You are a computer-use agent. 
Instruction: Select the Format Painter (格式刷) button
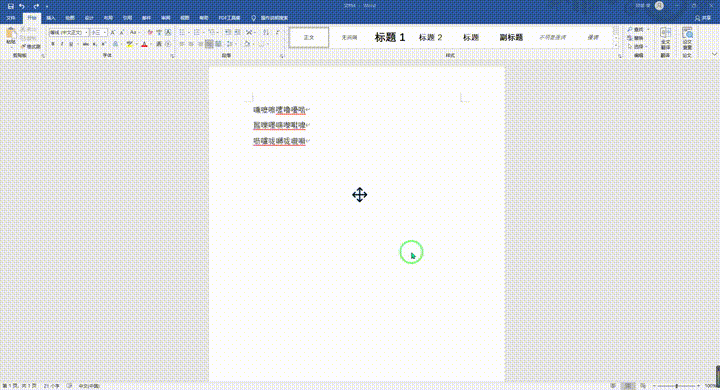tap(30, 46)
